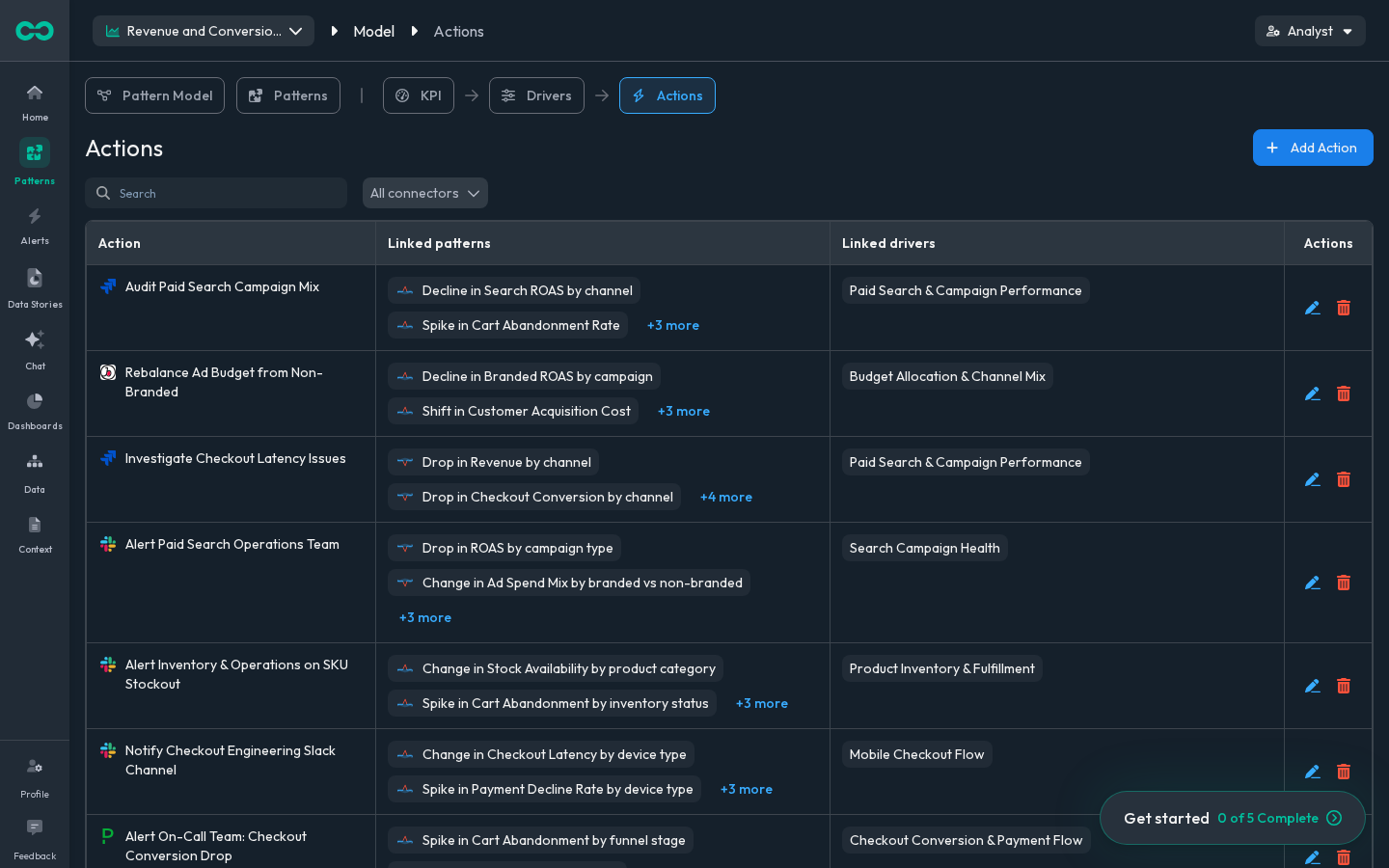Open Dashboards in the sidebar
1389x868 pixels.
35,411
